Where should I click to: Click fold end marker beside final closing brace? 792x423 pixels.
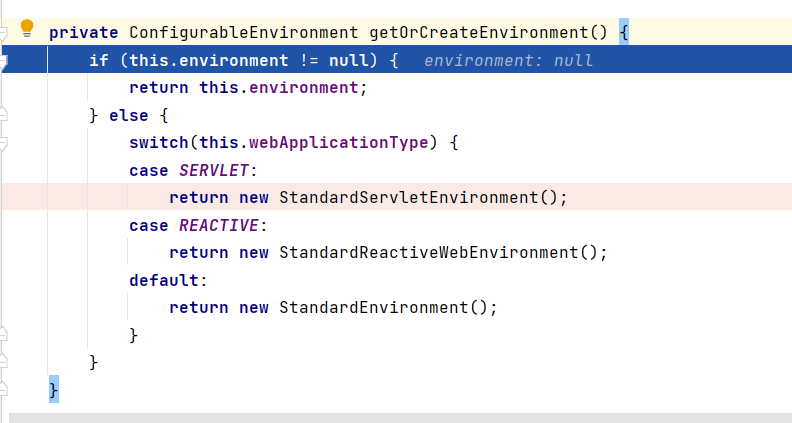(x=3, y=388)
